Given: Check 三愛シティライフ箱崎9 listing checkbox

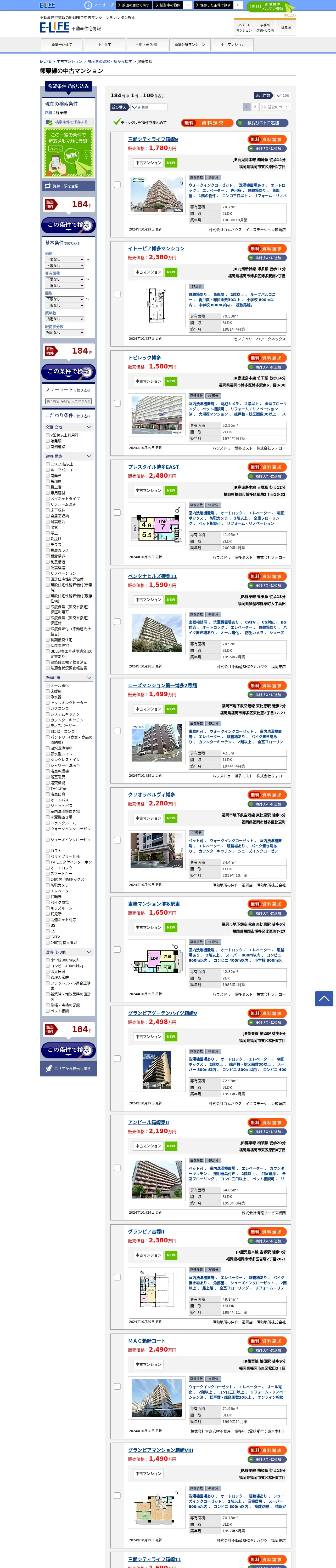Looking at the screenshot, I should [117, 185].
